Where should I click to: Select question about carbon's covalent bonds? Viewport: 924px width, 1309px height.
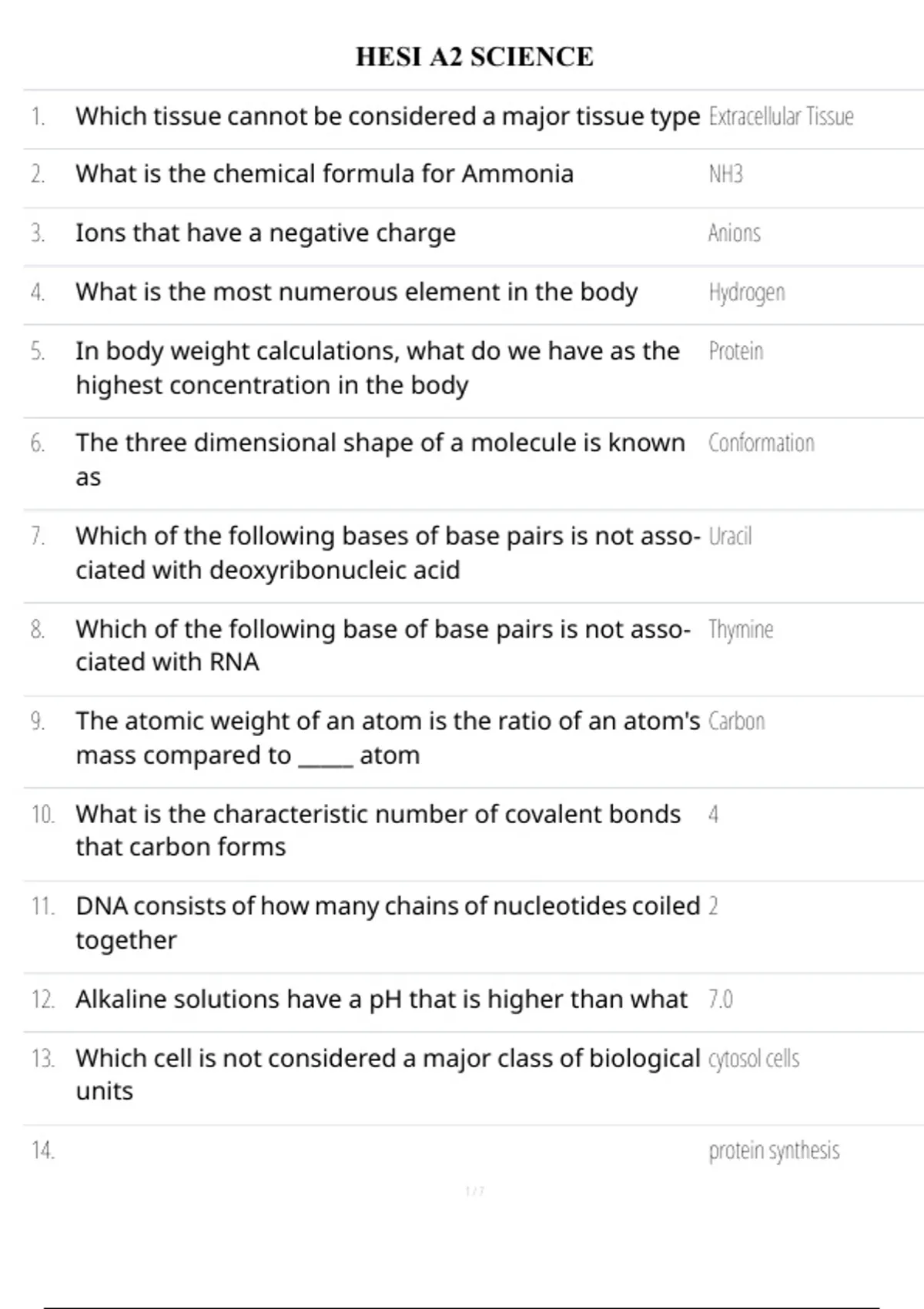click(378, 830)
